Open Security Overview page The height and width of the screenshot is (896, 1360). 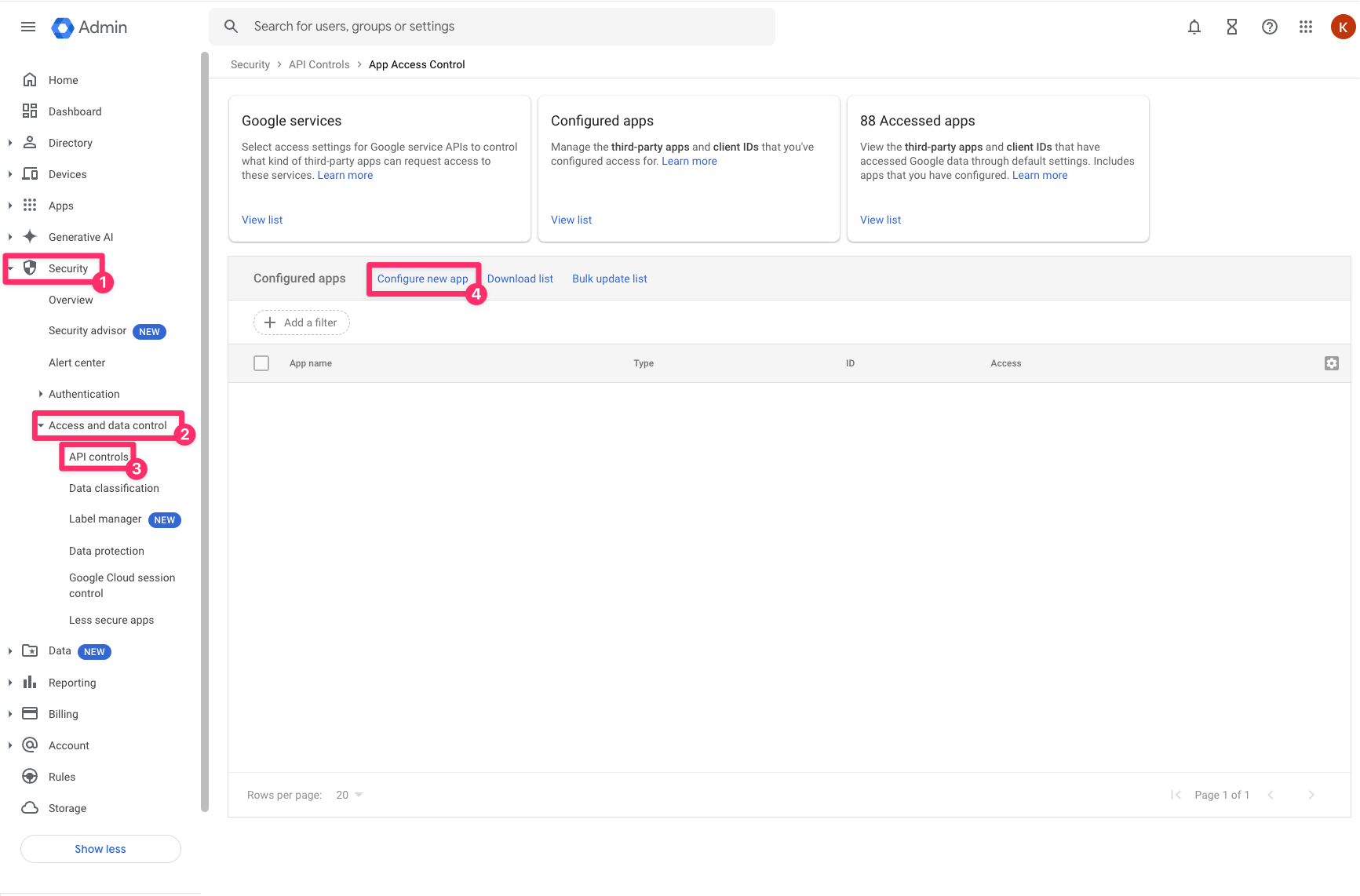(x=71, y=300)
